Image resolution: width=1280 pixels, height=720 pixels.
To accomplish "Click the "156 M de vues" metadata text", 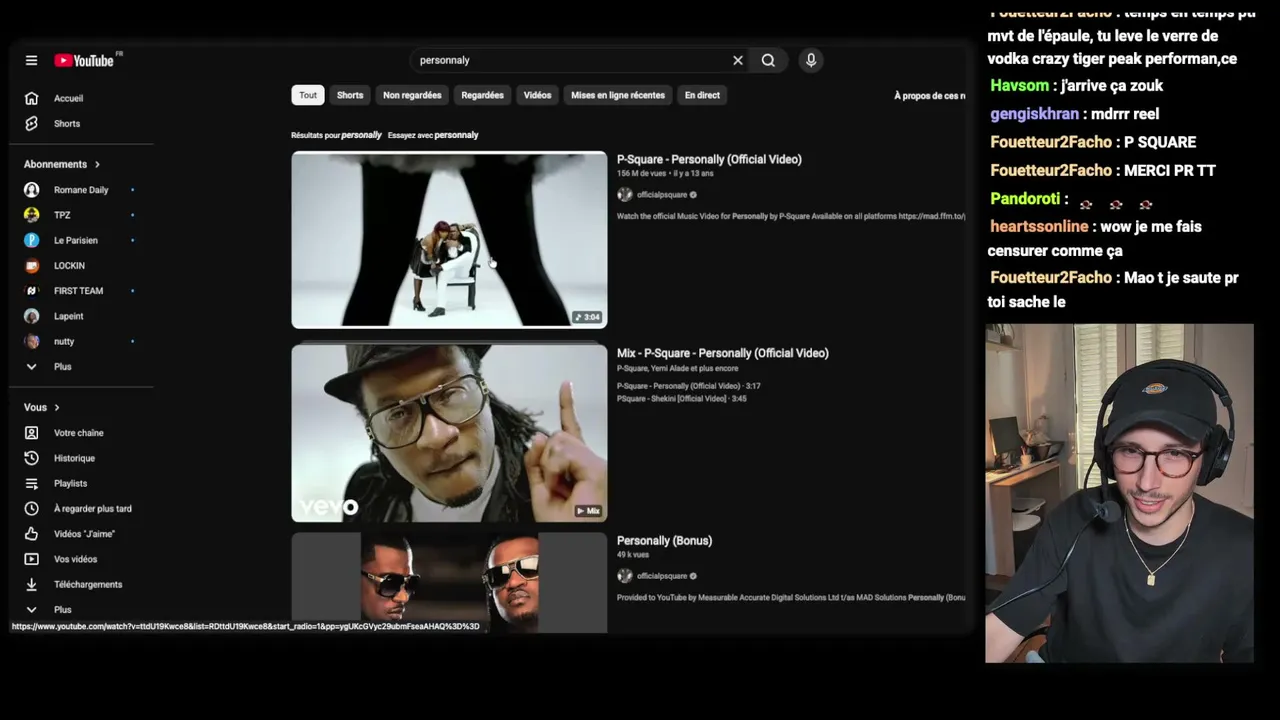I will click(641, 174).
